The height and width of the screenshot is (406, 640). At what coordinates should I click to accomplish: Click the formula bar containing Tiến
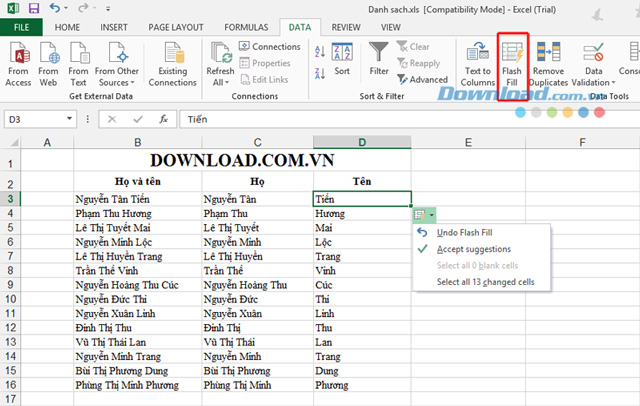(408, 119)
